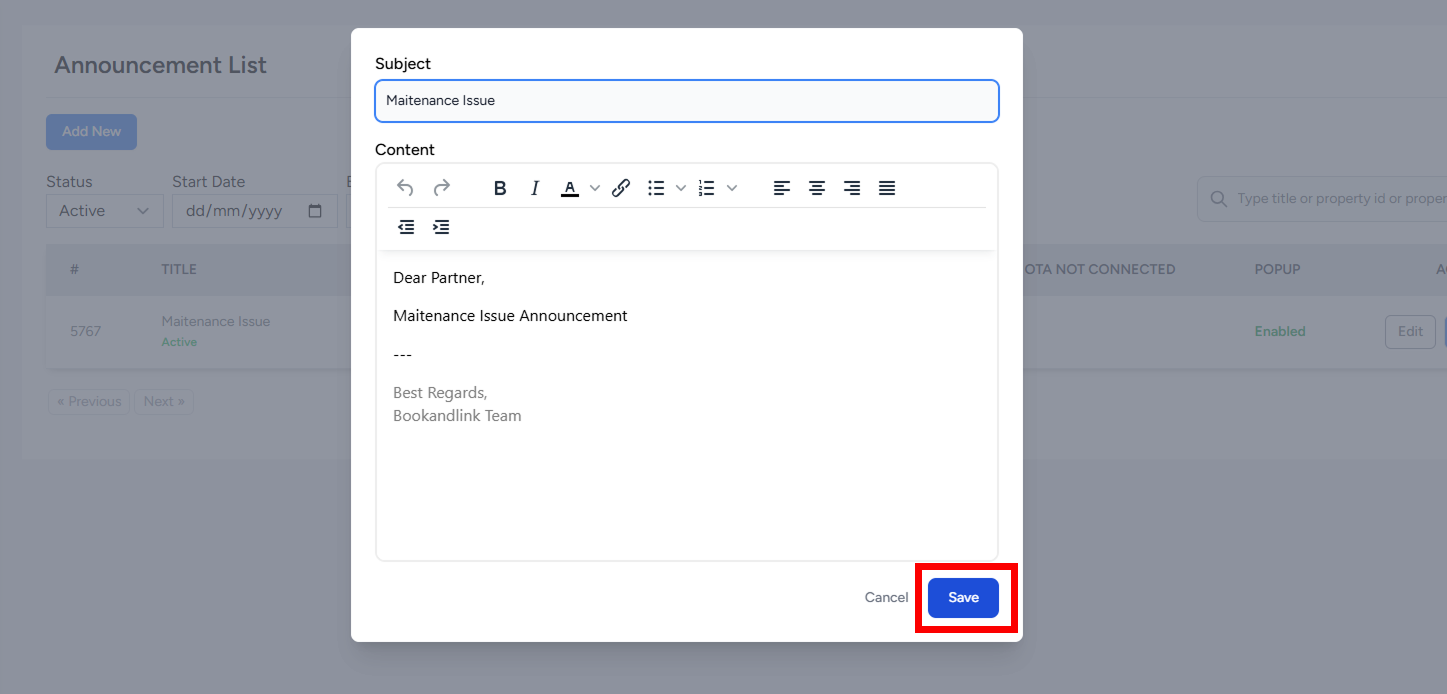Click the undo icon in editor toolbar
The image size is (1447, 694).
tap(405, 188)
